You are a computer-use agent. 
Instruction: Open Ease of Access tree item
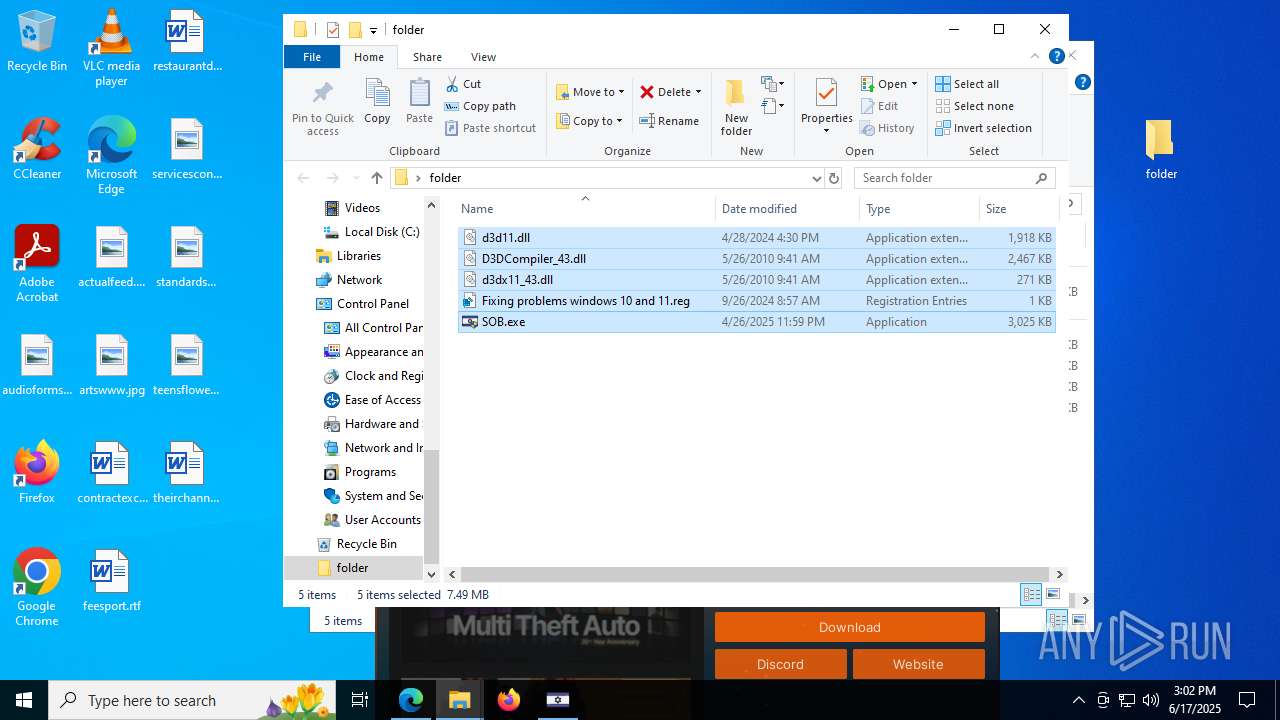tap(373, 400)
